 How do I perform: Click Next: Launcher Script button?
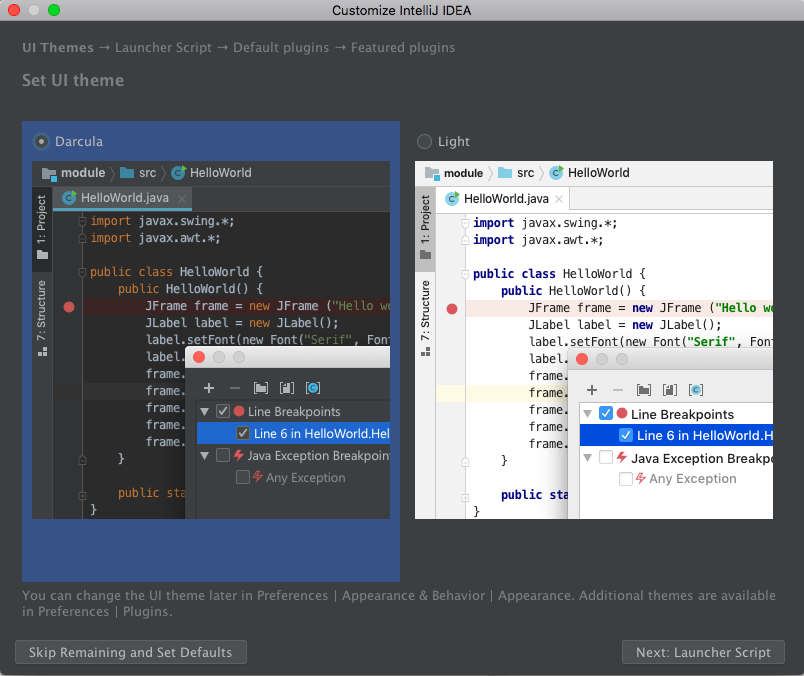pyautogui.click(x=703, y=652)
